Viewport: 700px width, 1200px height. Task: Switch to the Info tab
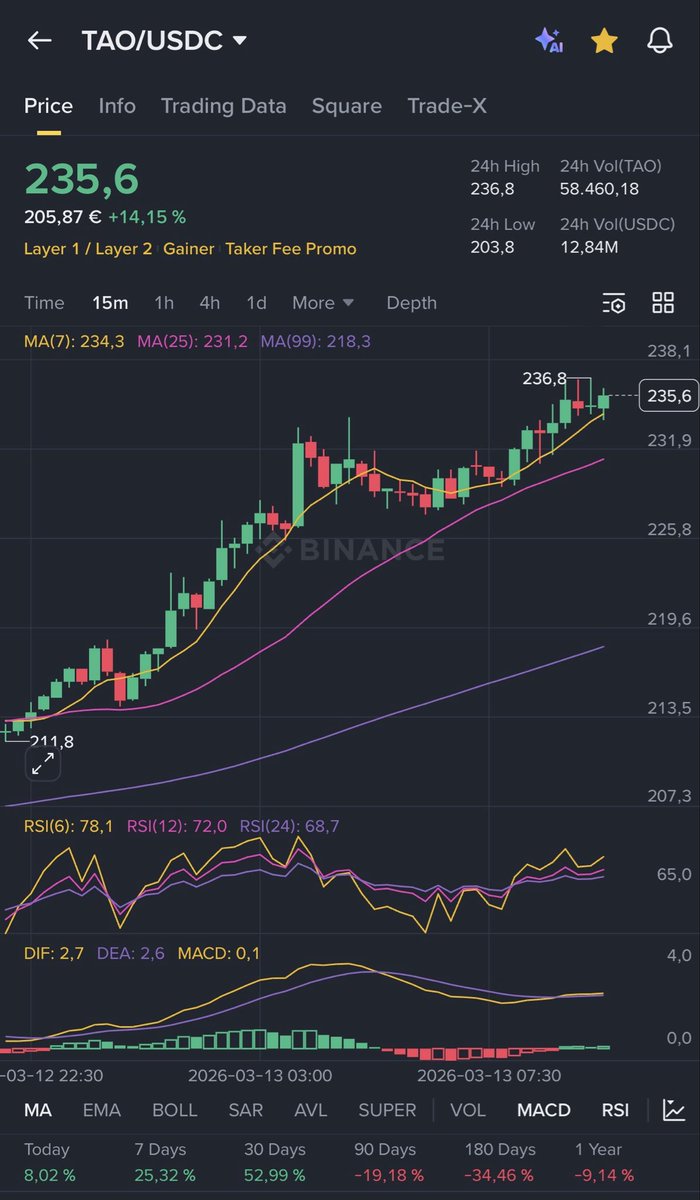pos(117,106)
